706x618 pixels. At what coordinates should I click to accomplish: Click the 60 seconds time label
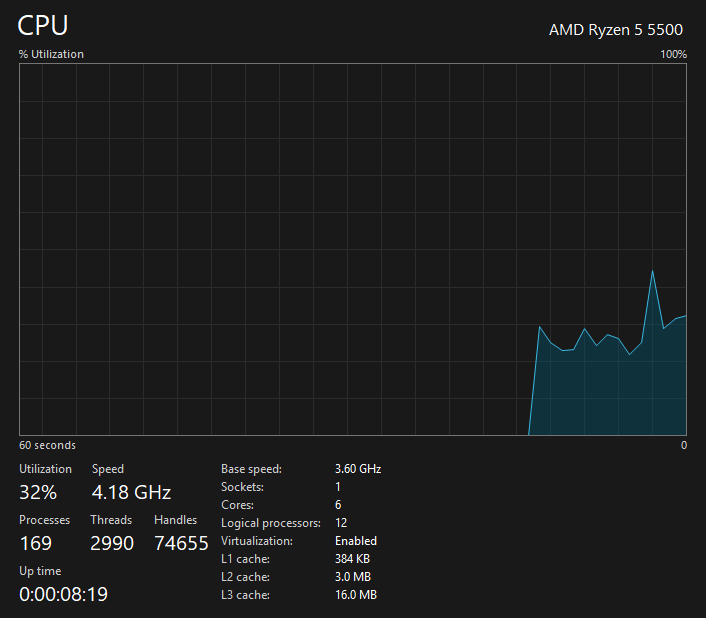(47, 445)
